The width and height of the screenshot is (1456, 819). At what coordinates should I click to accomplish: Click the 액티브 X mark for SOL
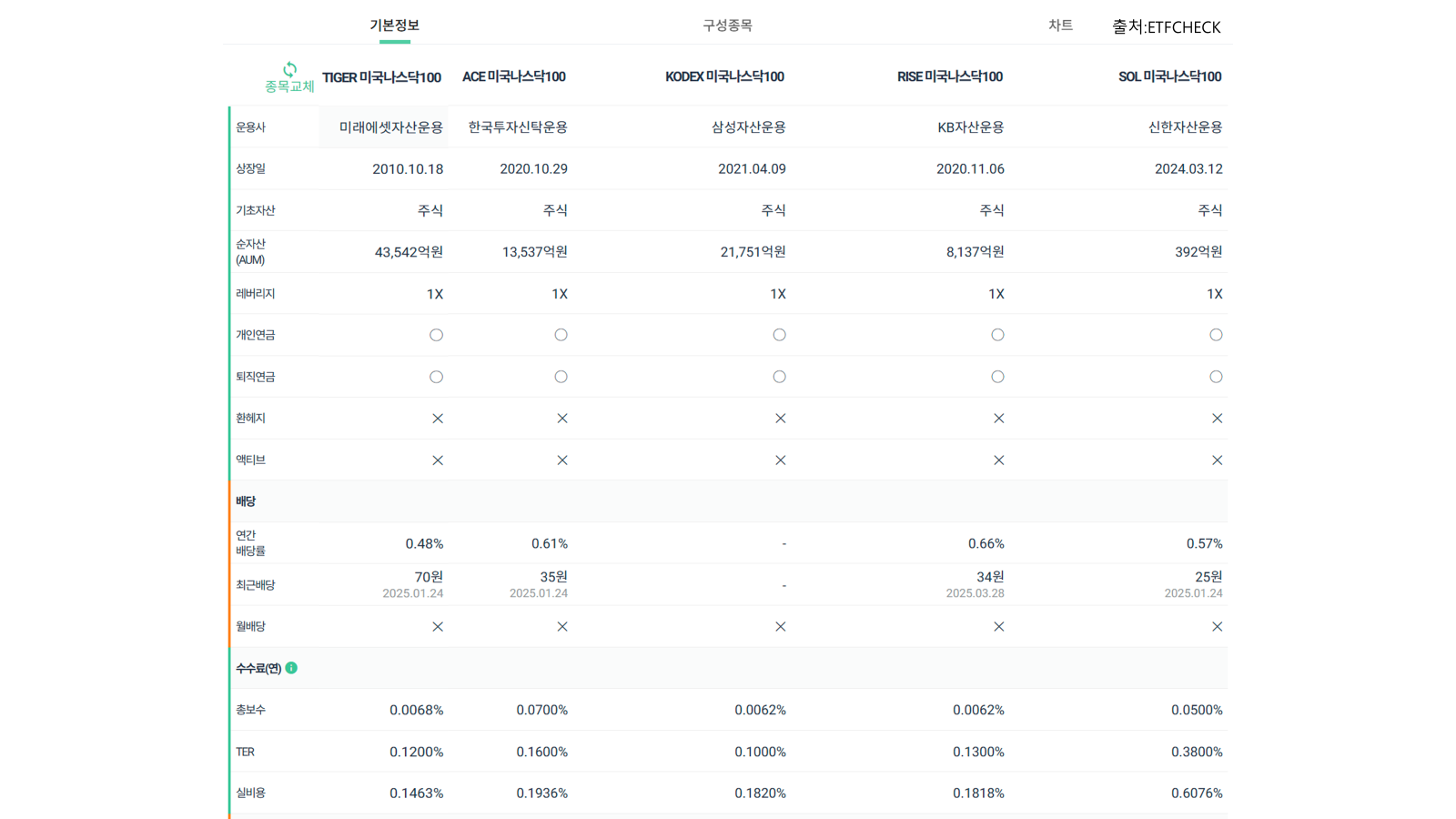(1218, 460)
